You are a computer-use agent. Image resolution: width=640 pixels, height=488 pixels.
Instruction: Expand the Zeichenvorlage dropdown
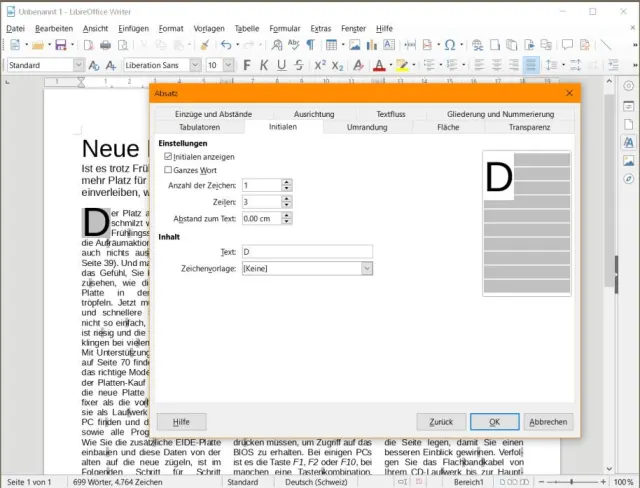point(367,268)
